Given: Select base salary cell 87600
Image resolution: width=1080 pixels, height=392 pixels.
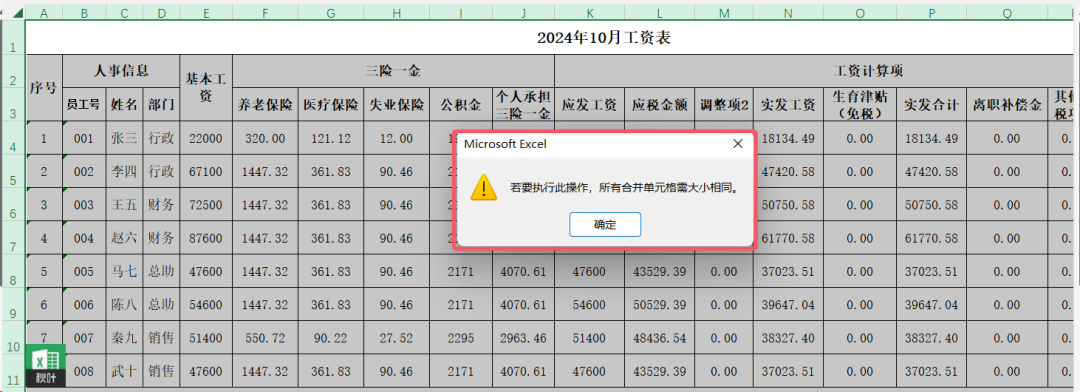Looking at the screenshot, I should pos(206,238).
